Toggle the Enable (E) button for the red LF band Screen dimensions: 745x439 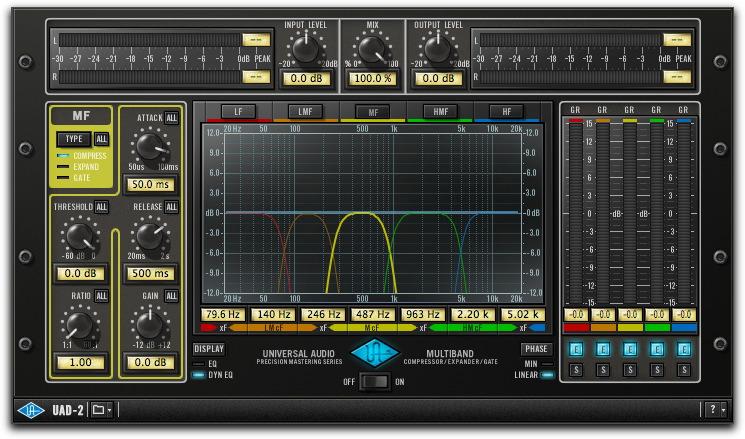click(576, 350)
